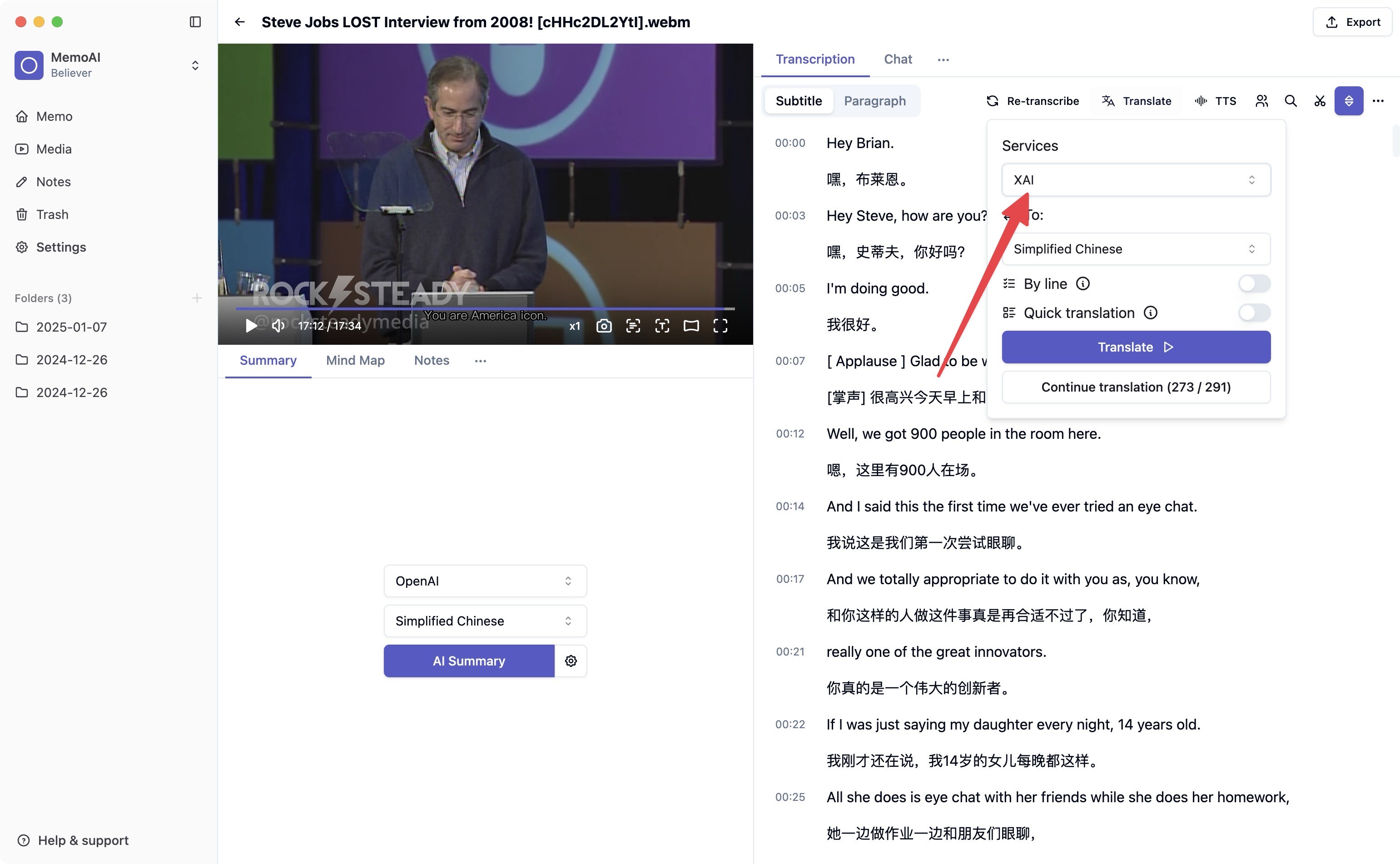Open the Summary tab
The height and width of the screenshot is (864, 1400).
pyautogui.click(x=268, y=361)
